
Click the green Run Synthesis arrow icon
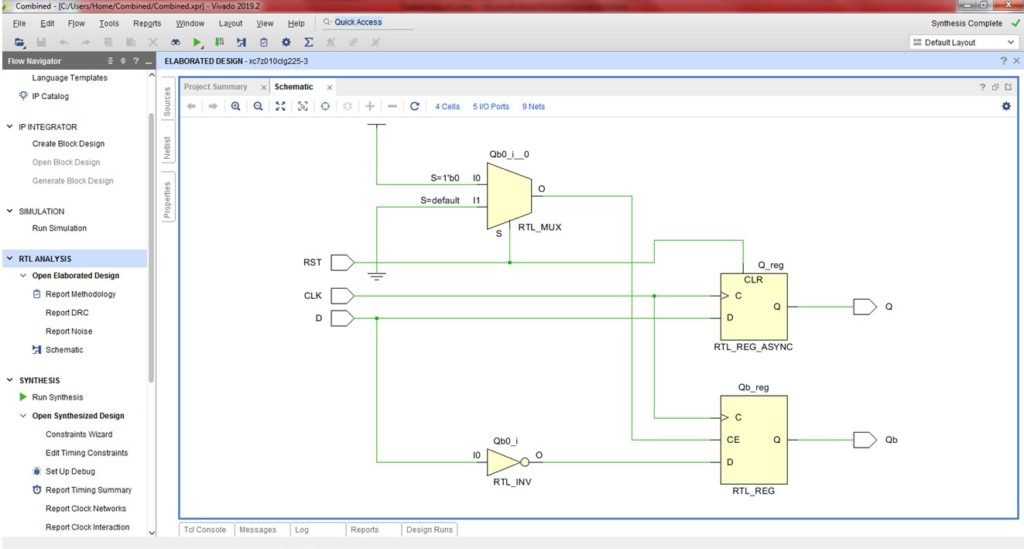[x=24, y=397]
